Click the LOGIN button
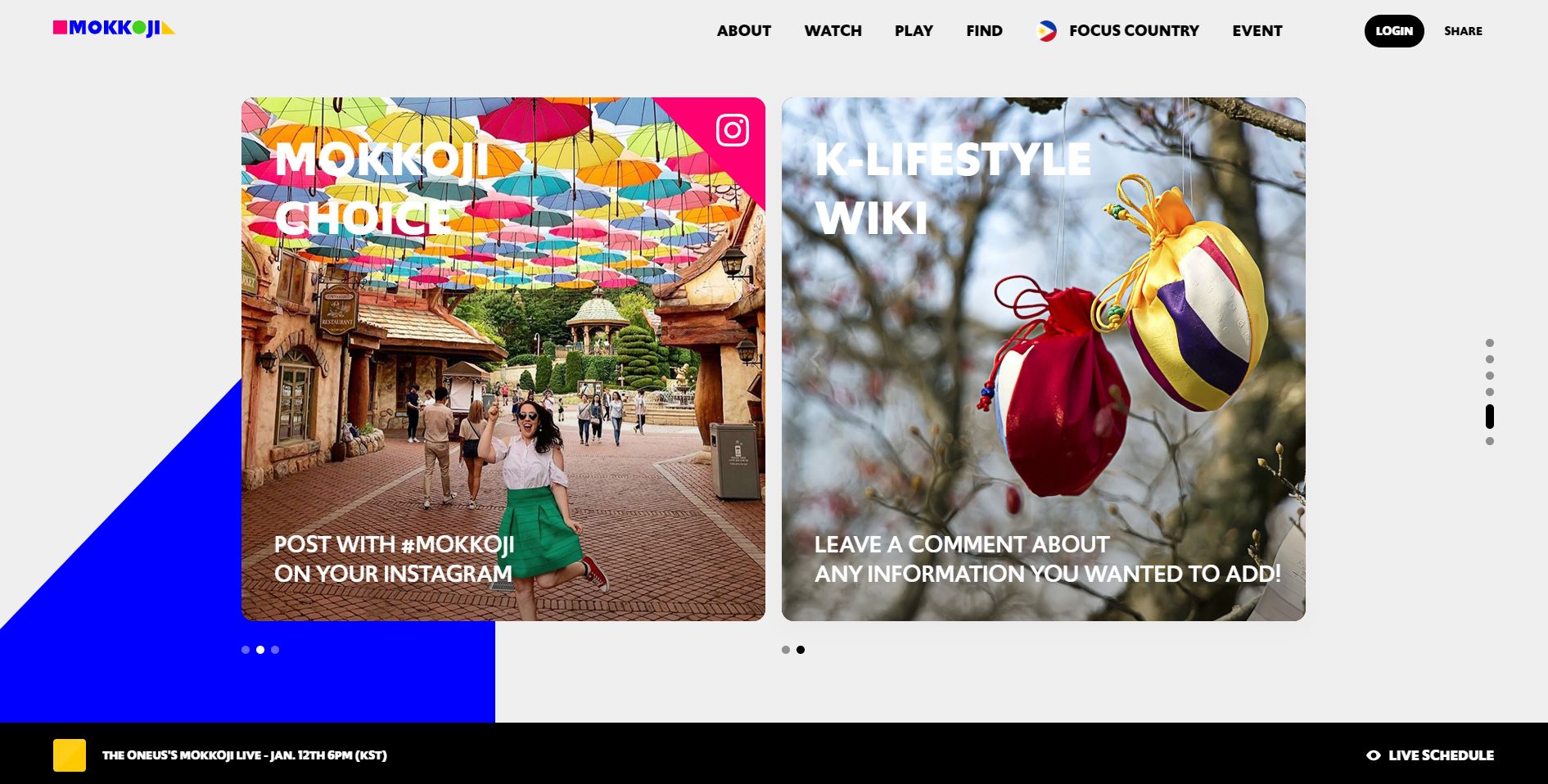Viewport: 1548px width, 784px height. pos(1394,31)
